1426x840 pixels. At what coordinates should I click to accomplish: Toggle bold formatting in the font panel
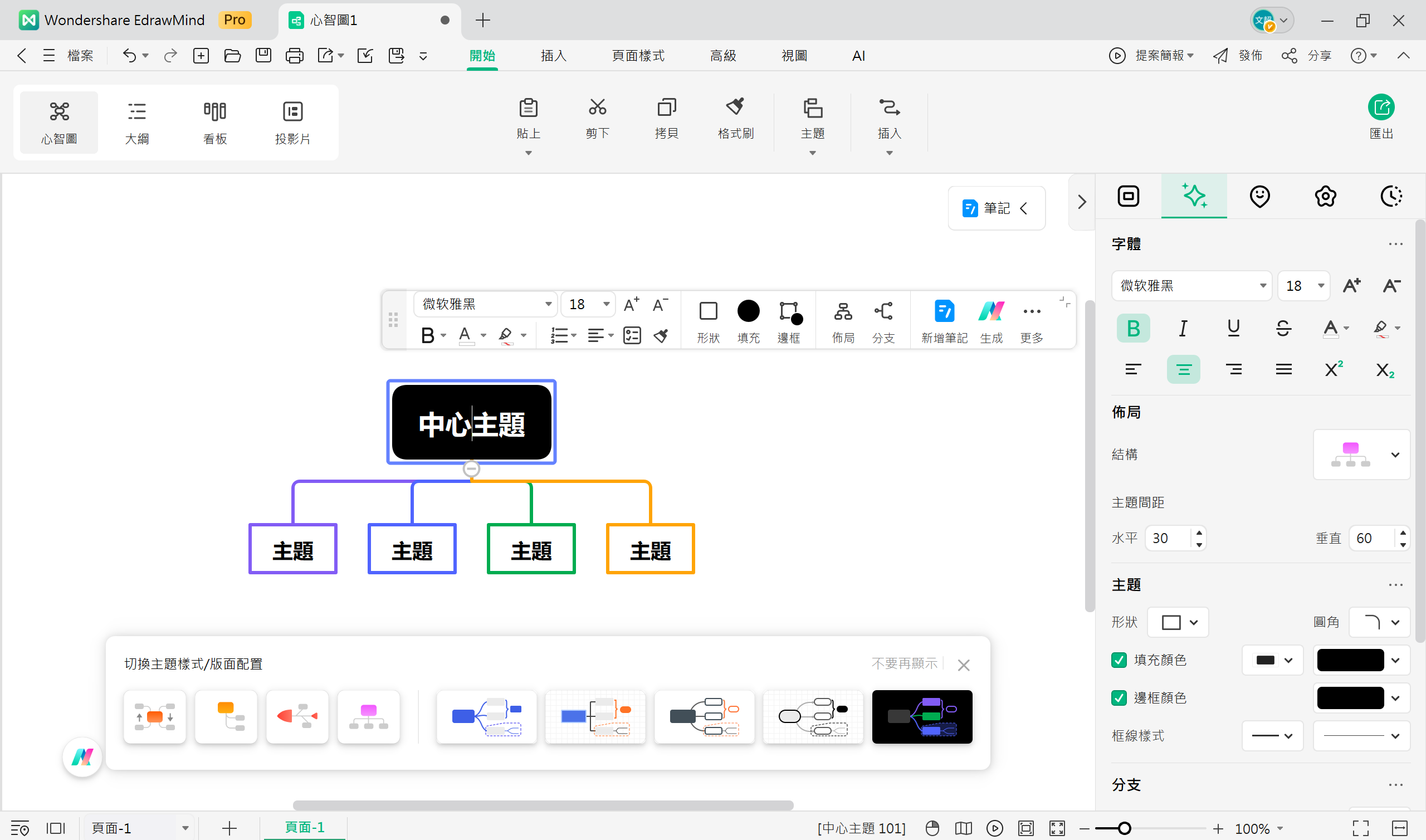(x=1133, y=328)
